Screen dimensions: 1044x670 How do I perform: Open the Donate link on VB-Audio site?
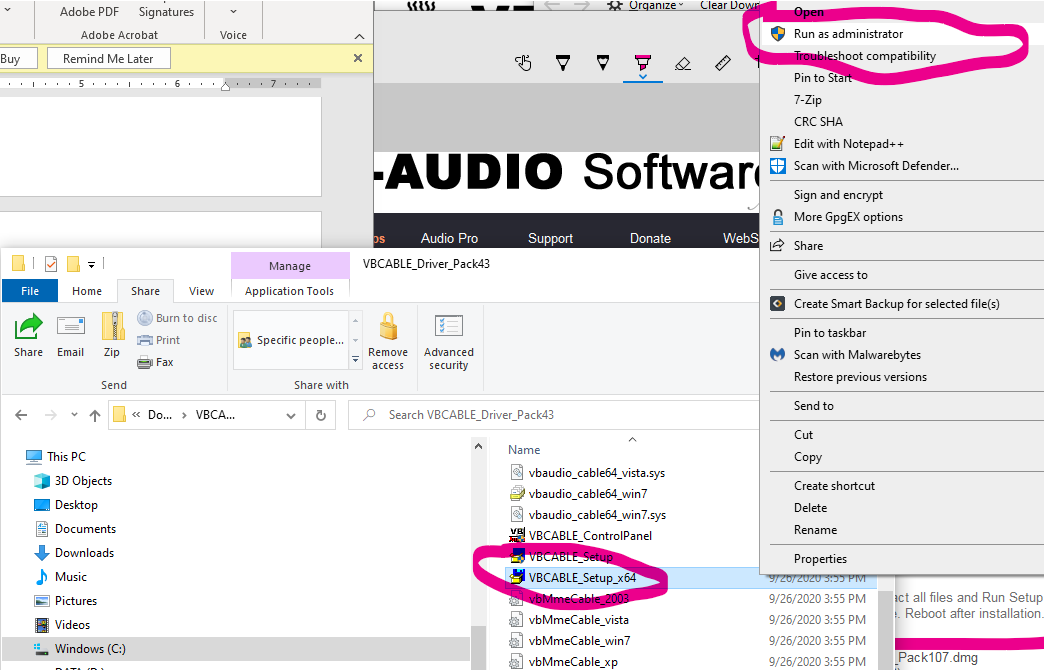[x=651, y=238]
